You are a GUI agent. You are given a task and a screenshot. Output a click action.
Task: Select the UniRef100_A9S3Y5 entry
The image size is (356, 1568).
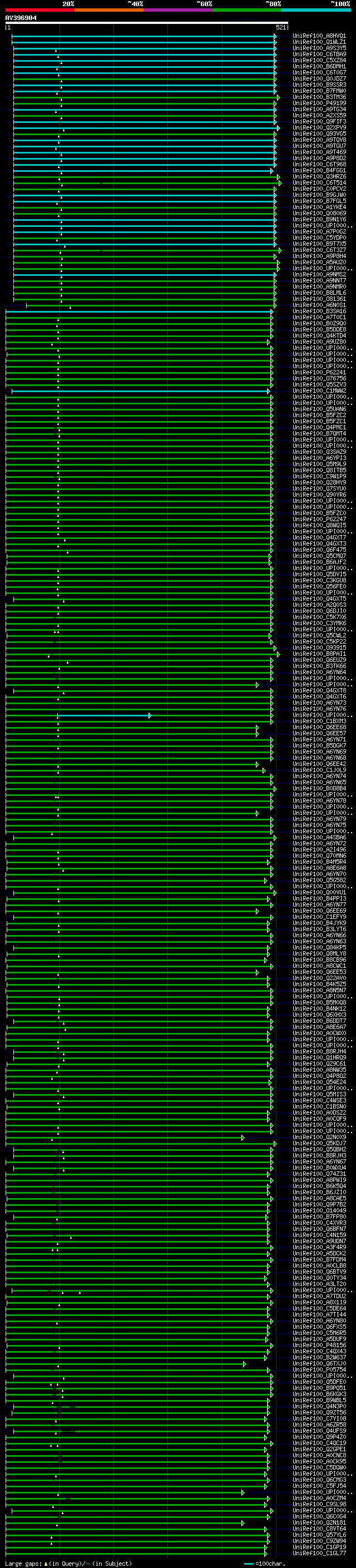[319, 48]
